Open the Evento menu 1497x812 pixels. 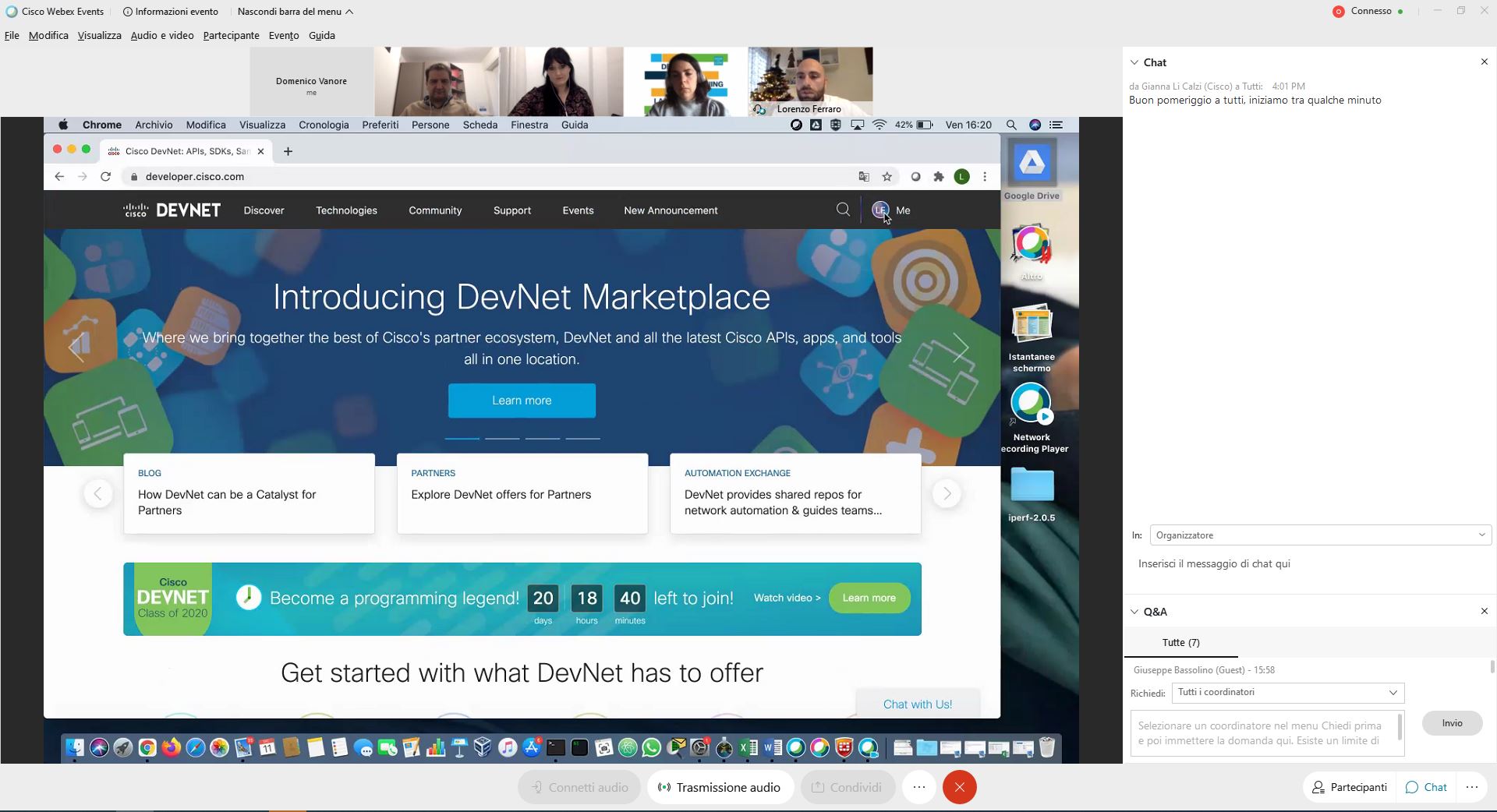[284, 35]
